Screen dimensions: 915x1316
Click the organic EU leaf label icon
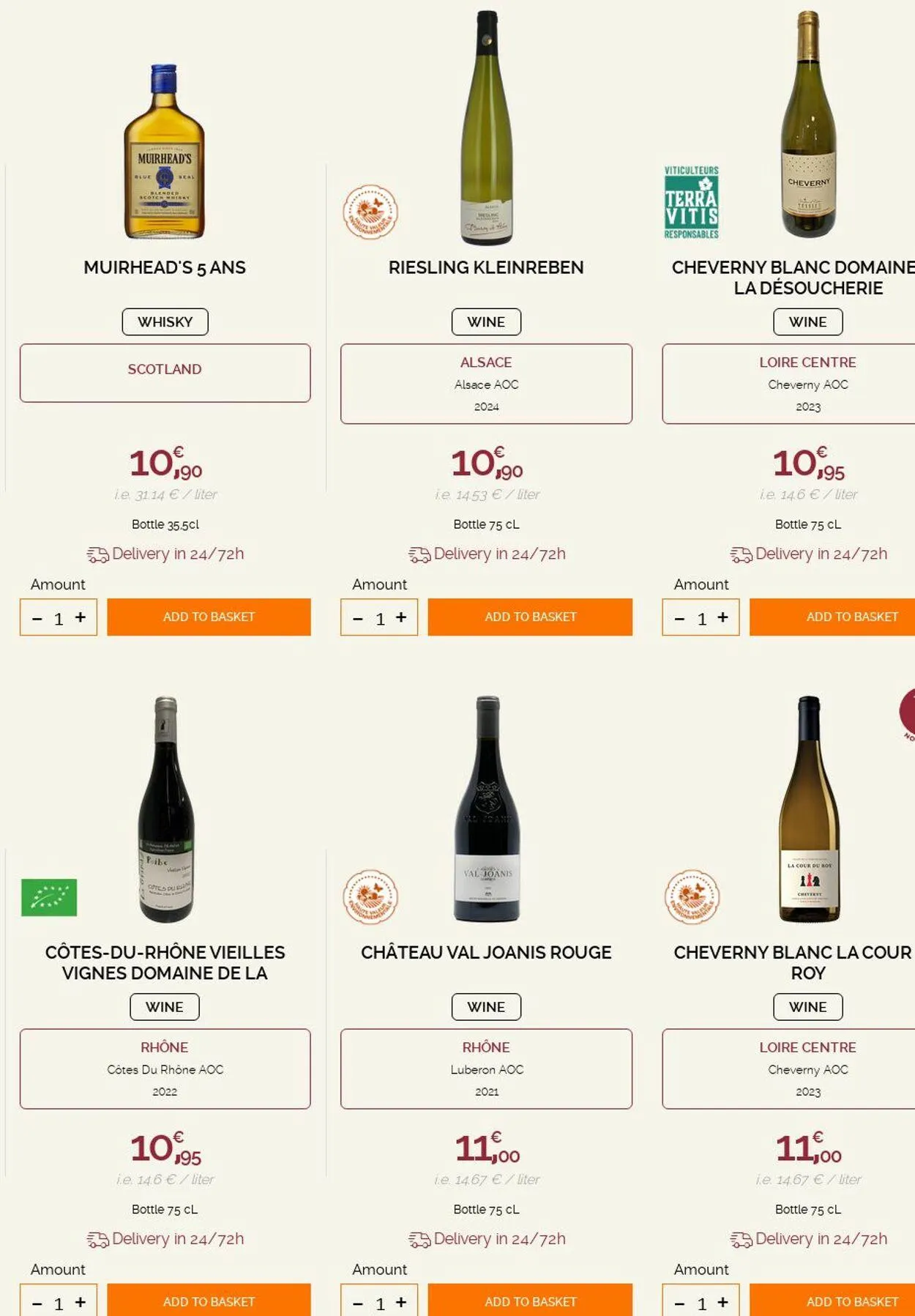49,897
